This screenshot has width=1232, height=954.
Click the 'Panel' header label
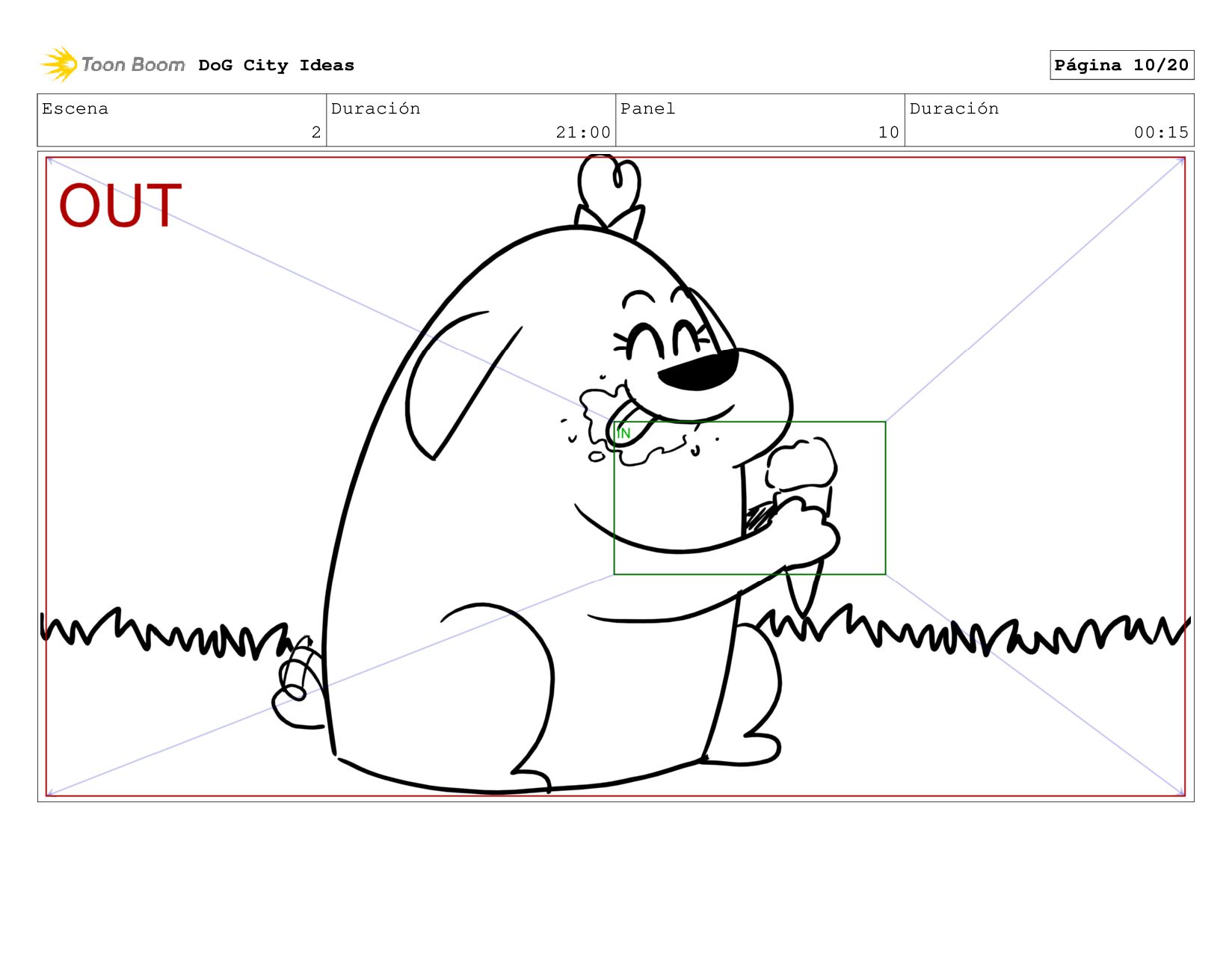pos(647,108)
